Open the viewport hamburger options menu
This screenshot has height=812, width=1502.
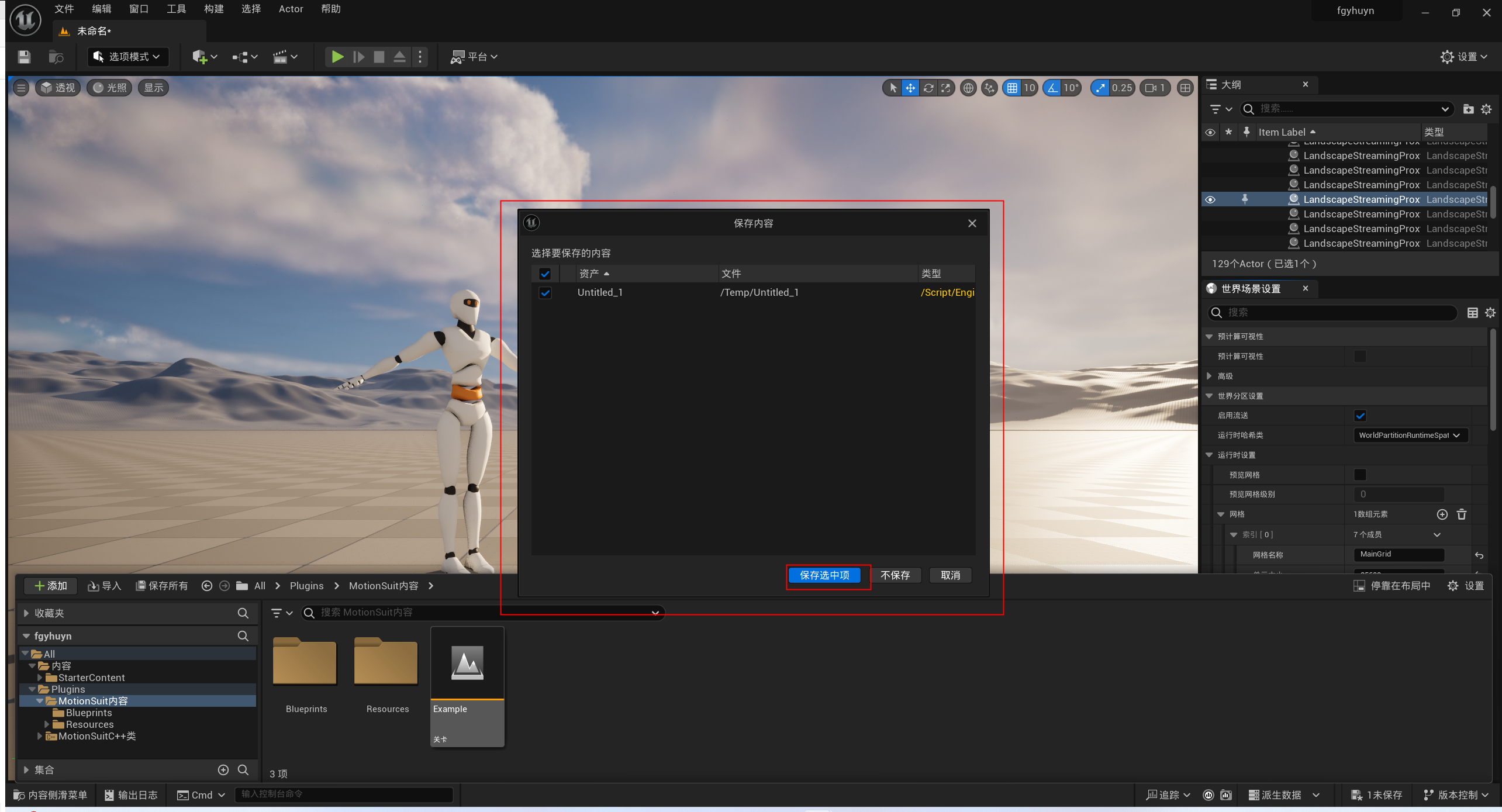pyautogui.click(x=21, y=88)
